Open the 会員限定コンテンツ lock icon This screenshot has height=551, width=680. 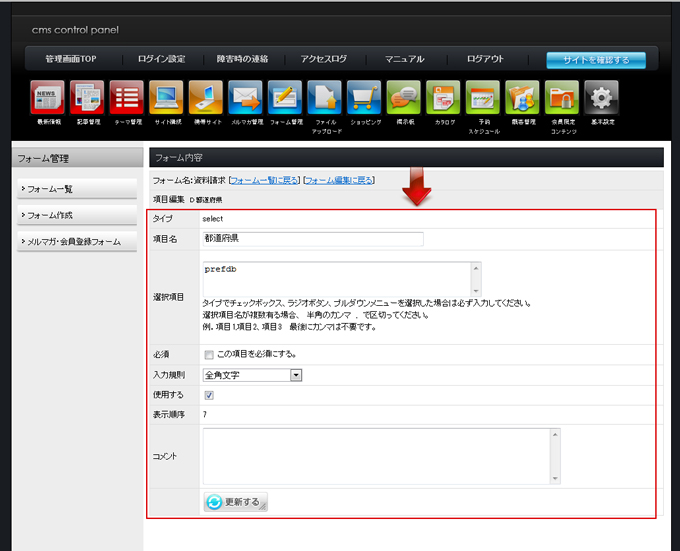pyautogui.click(x=562, y=98)
